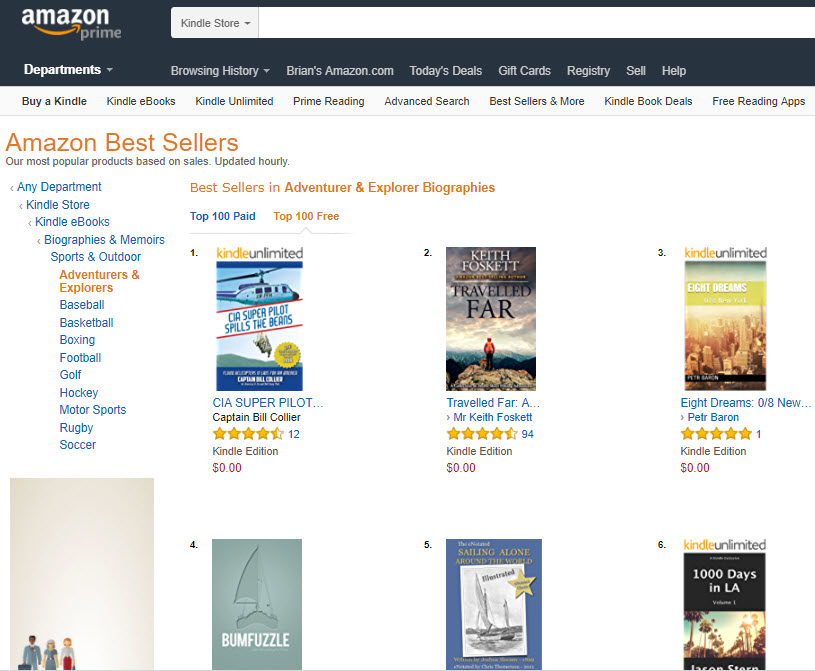Viewport: 815px width, 671px height.
Task: View the 94 reviews for Travelled Far
Action: (x=528, y=435)
